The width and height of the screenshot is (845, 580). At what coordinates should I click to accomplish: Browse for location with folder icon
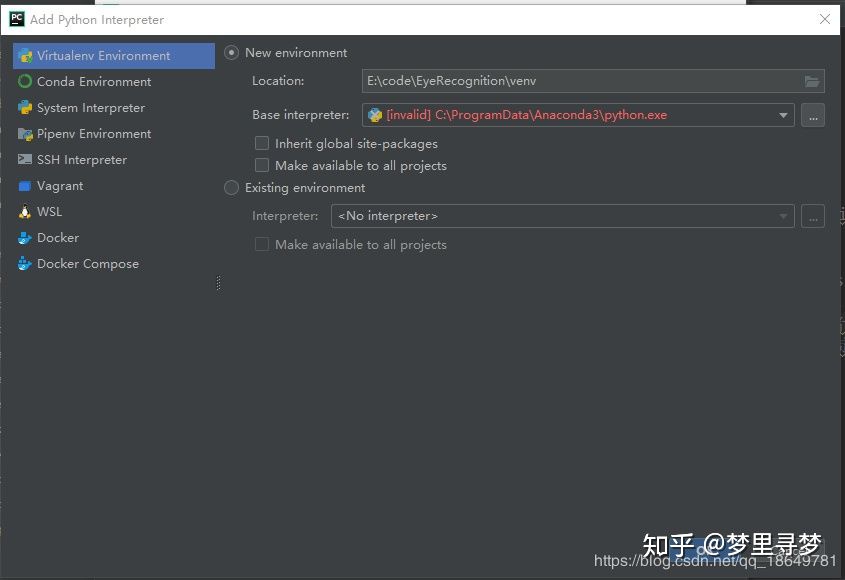point(812,81)
